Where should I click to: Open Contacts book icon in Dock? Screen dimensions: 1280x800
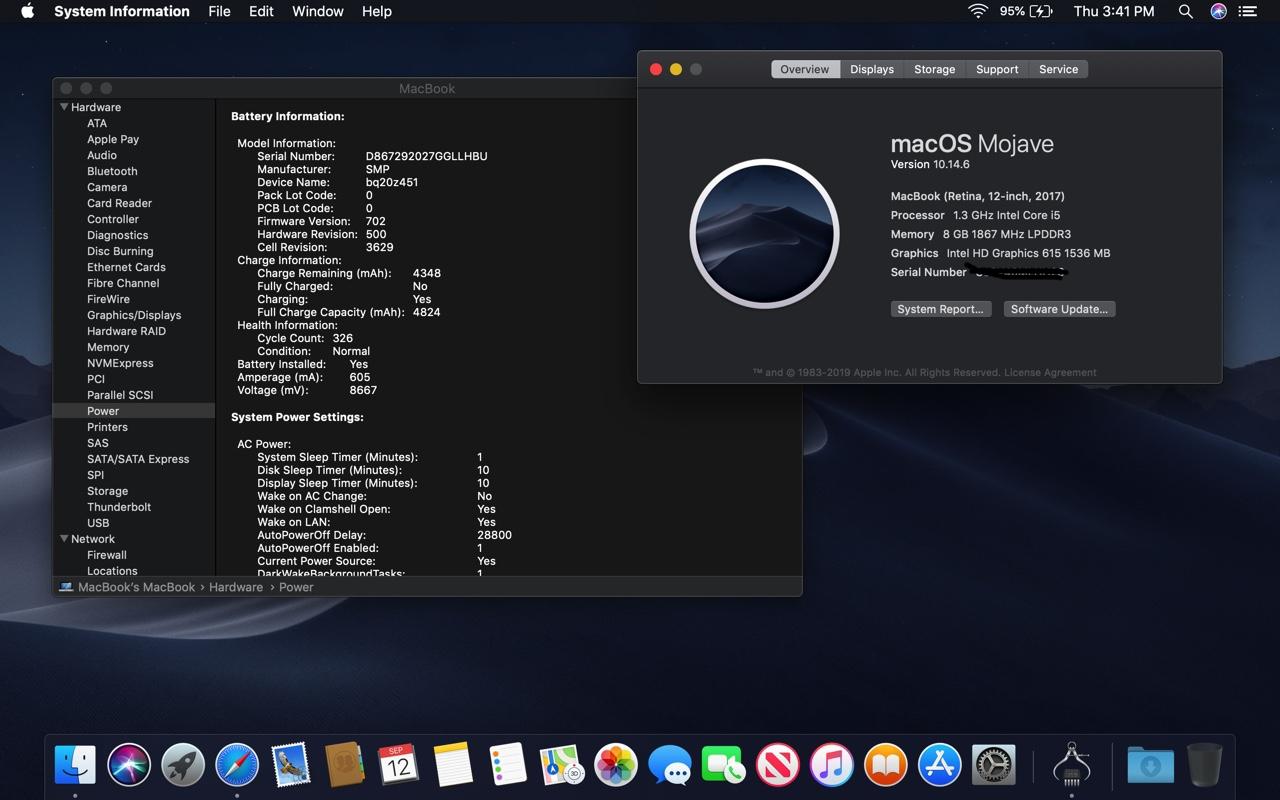pyautogui.click(x=345, y=766)
